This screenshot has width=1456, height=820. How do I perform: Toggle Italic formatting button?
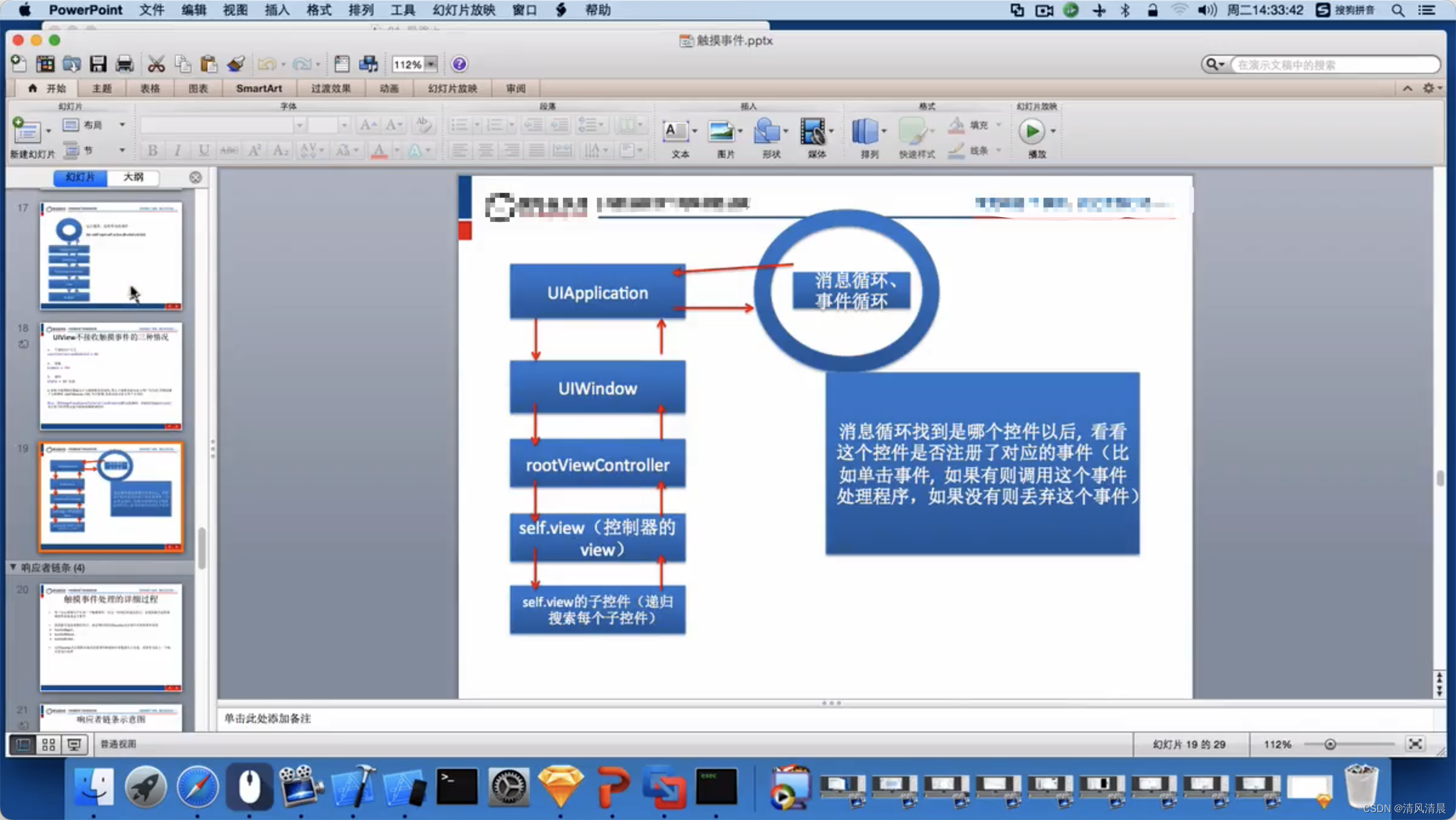178,150
